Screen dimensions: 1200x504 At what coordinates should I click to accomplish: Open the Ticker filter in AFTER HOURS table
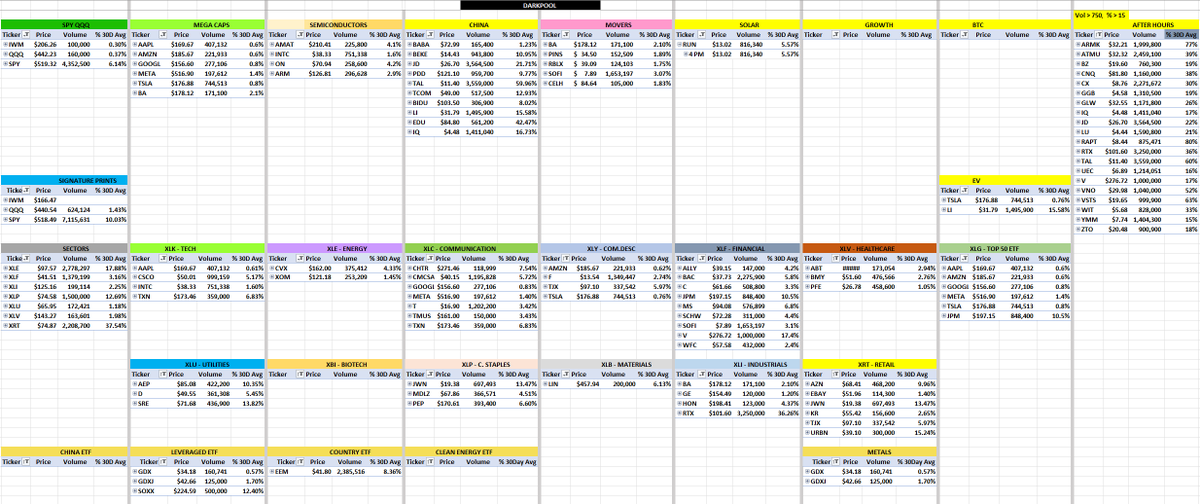pyautogui.click(x=1099, y=34)
